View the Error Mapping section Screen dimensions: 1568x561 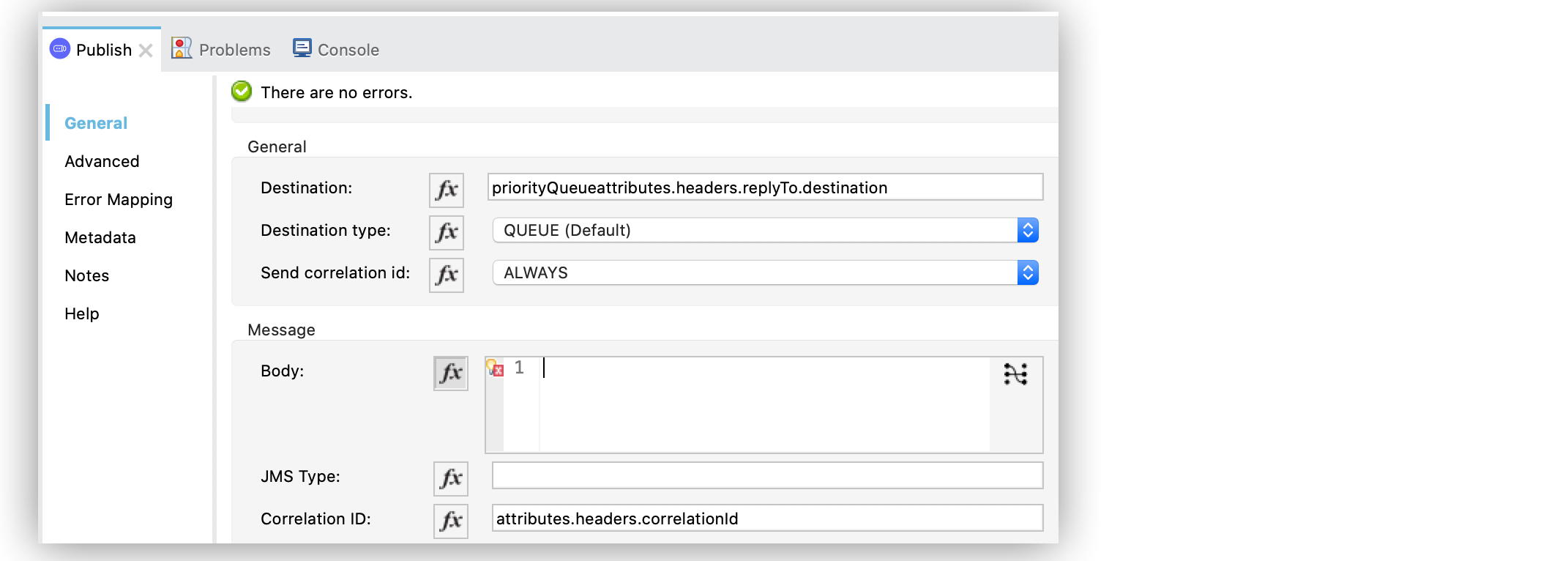[x=119, y=199]
